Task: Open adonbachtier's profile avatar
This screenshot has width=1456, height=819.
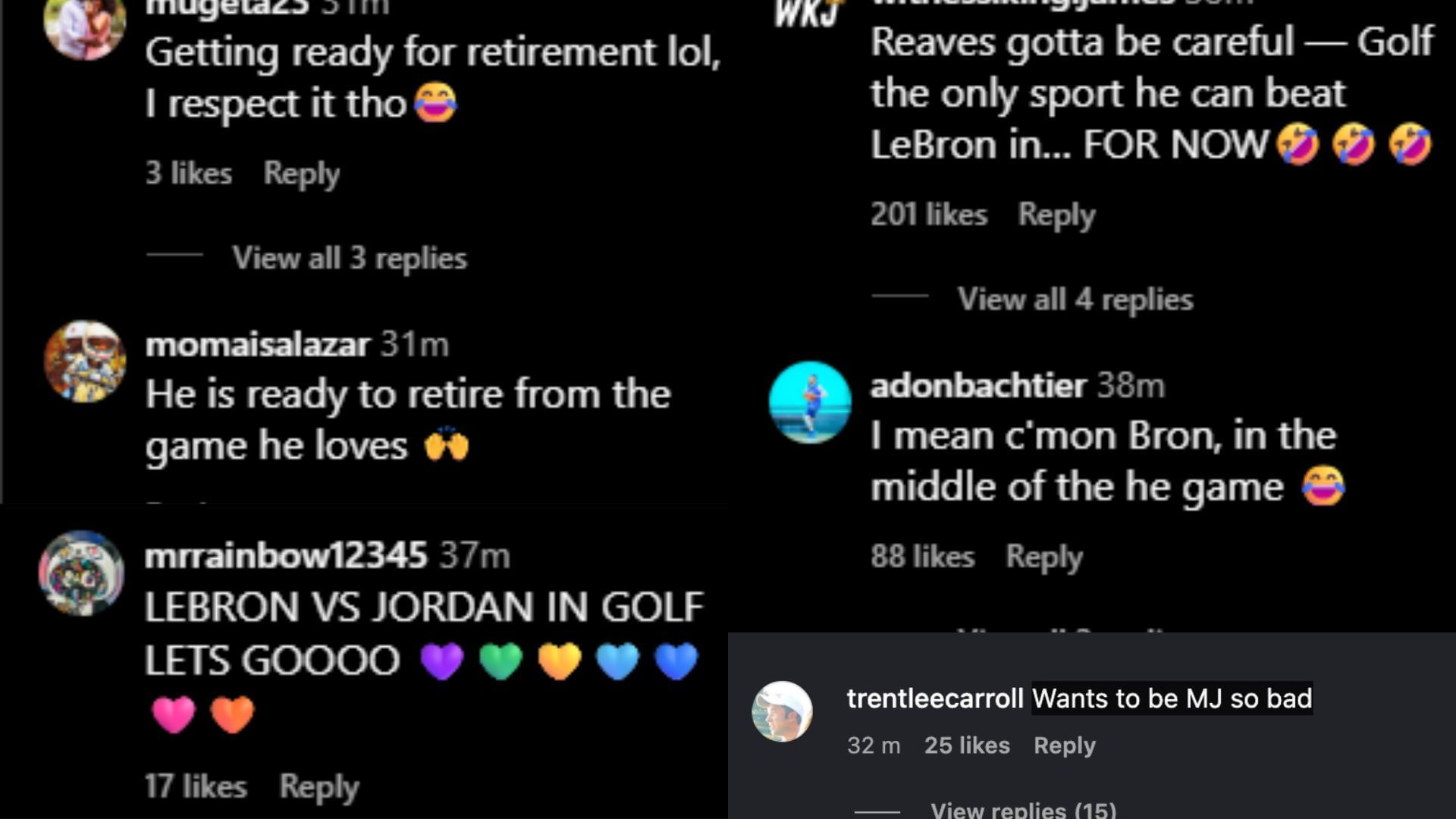Action: [x=810, y=402]
